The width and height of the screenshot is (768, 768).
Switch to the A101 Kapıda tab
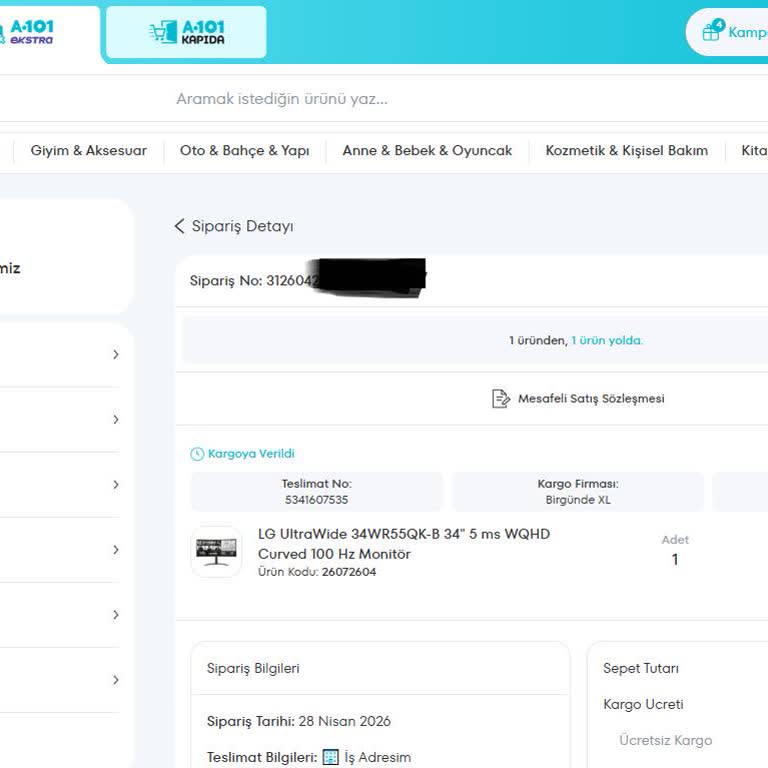pos(186,32)
